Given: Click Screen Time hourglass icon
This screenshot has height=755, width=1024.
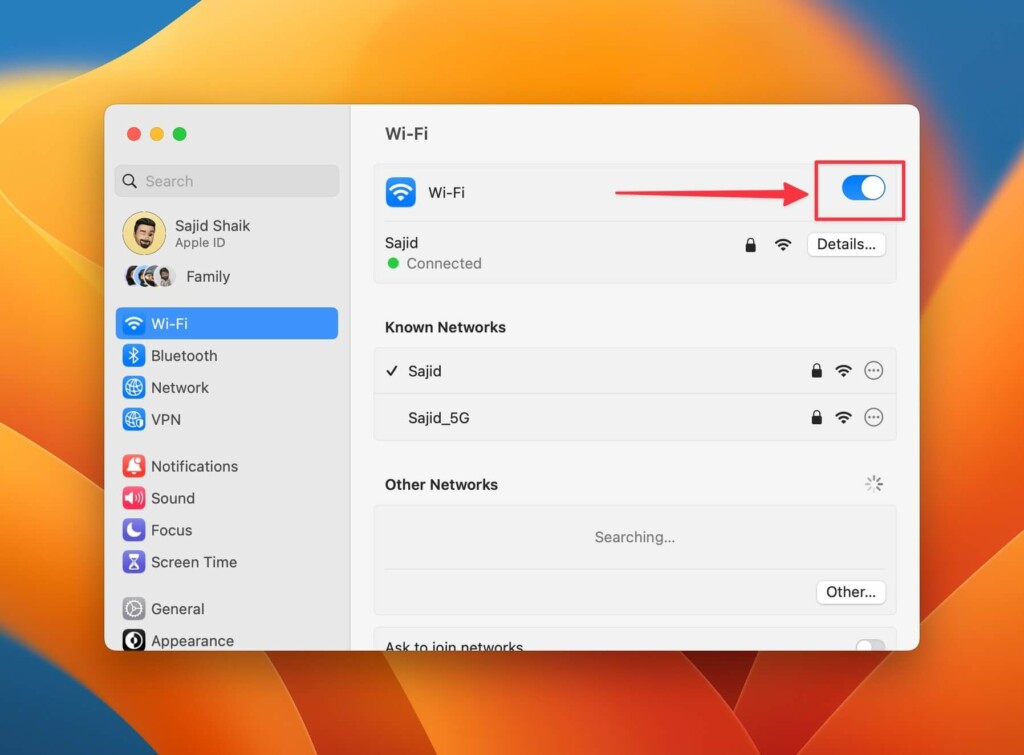Looking at the screenshot, I should [134, 562].
